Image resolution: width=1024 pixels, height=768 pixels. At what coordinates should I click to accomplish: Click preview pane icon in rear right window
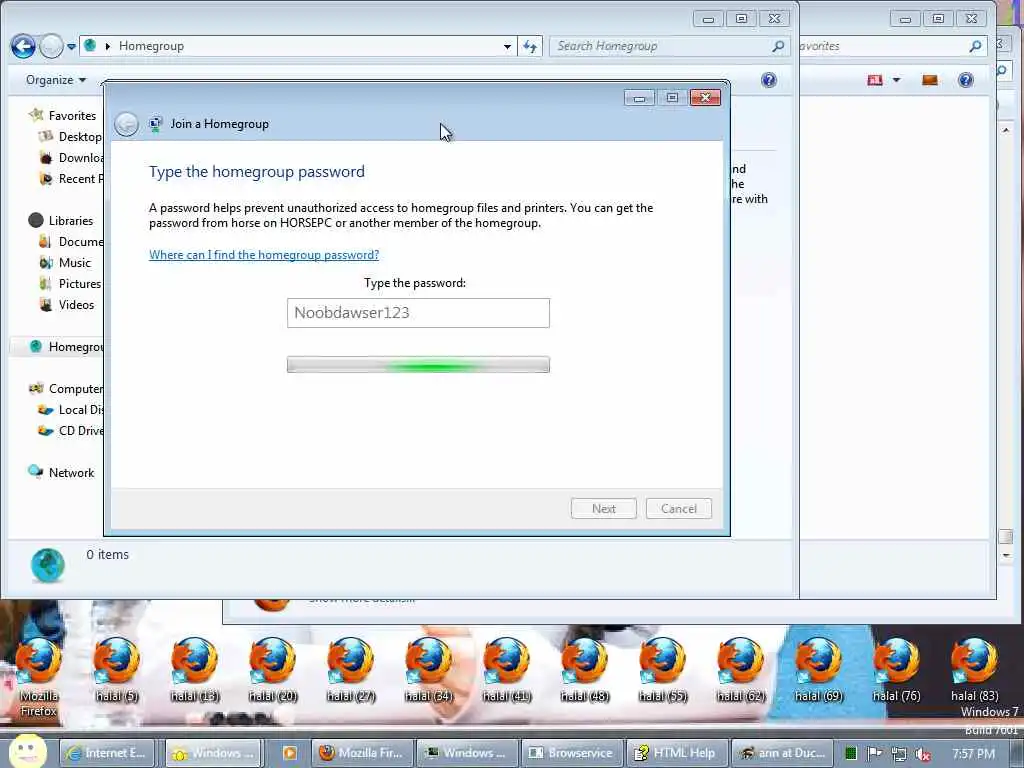929,80
